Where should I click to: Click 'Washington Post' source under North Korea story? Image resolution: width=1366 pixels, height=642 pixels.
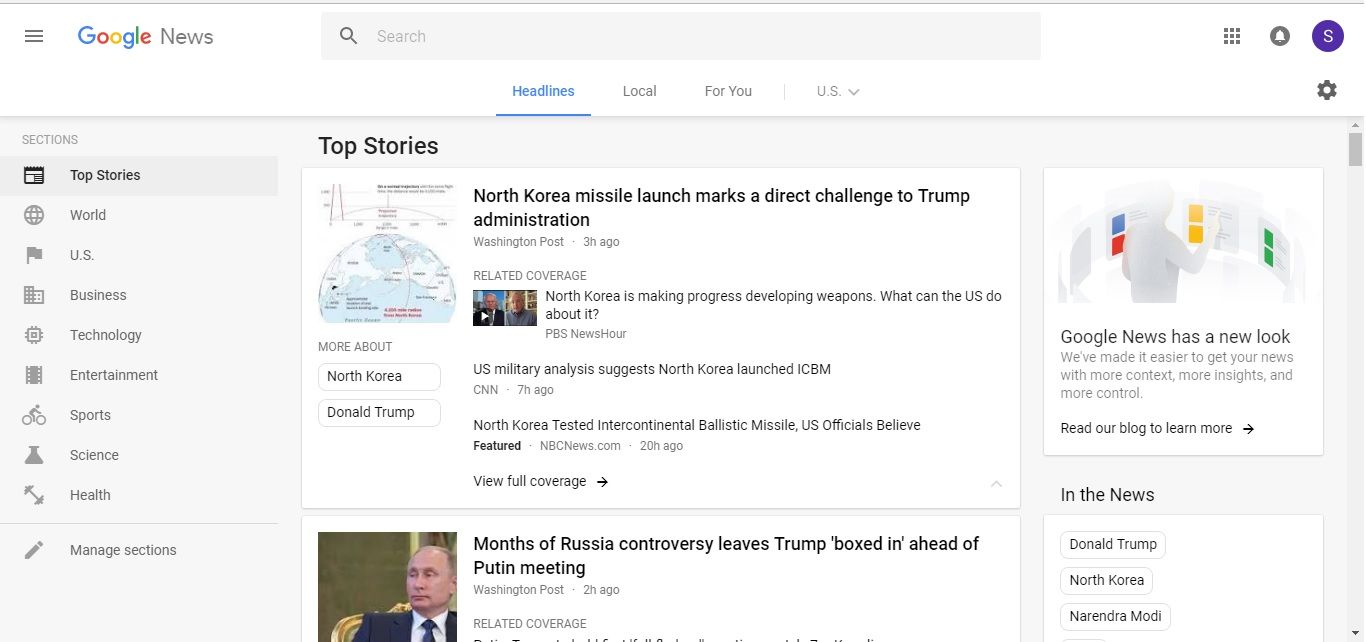click(518, 242)
